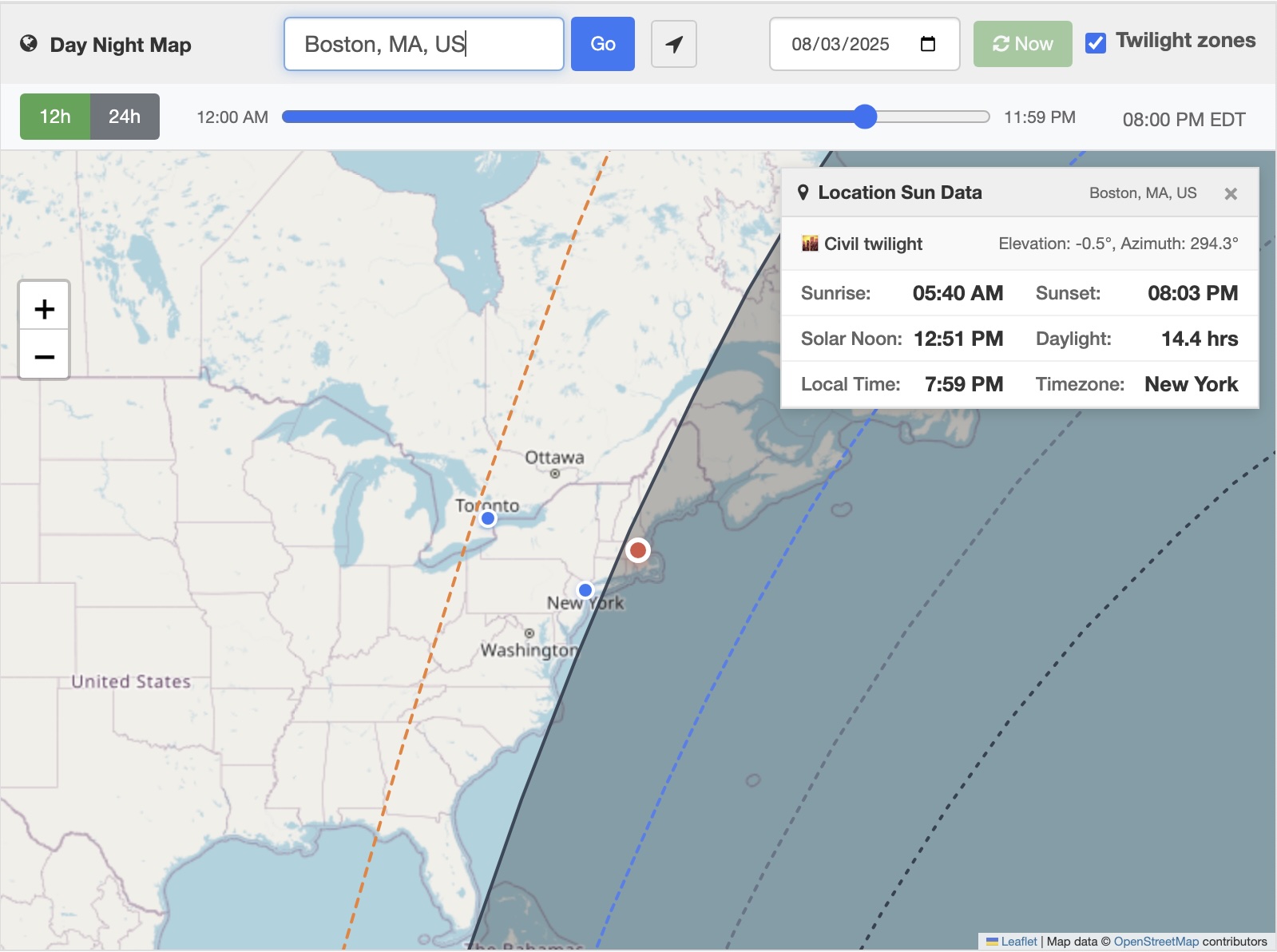Viewport: 1277px width, 952px height.
Task: Click the Day Night Map title
Action: [x=121, y=45]
